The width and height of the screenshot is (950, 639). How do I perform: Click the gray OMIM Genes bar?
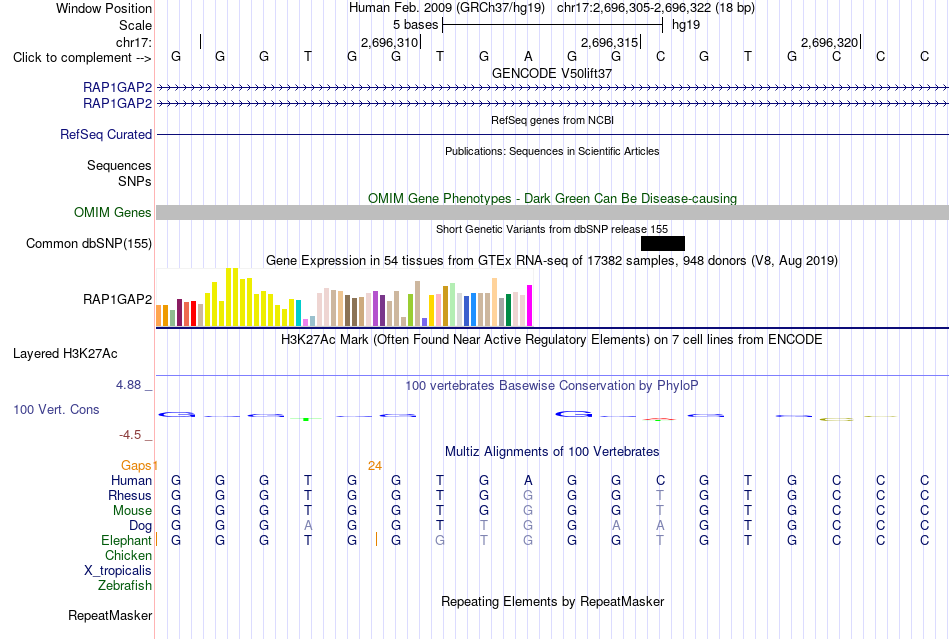coord(553,213)
